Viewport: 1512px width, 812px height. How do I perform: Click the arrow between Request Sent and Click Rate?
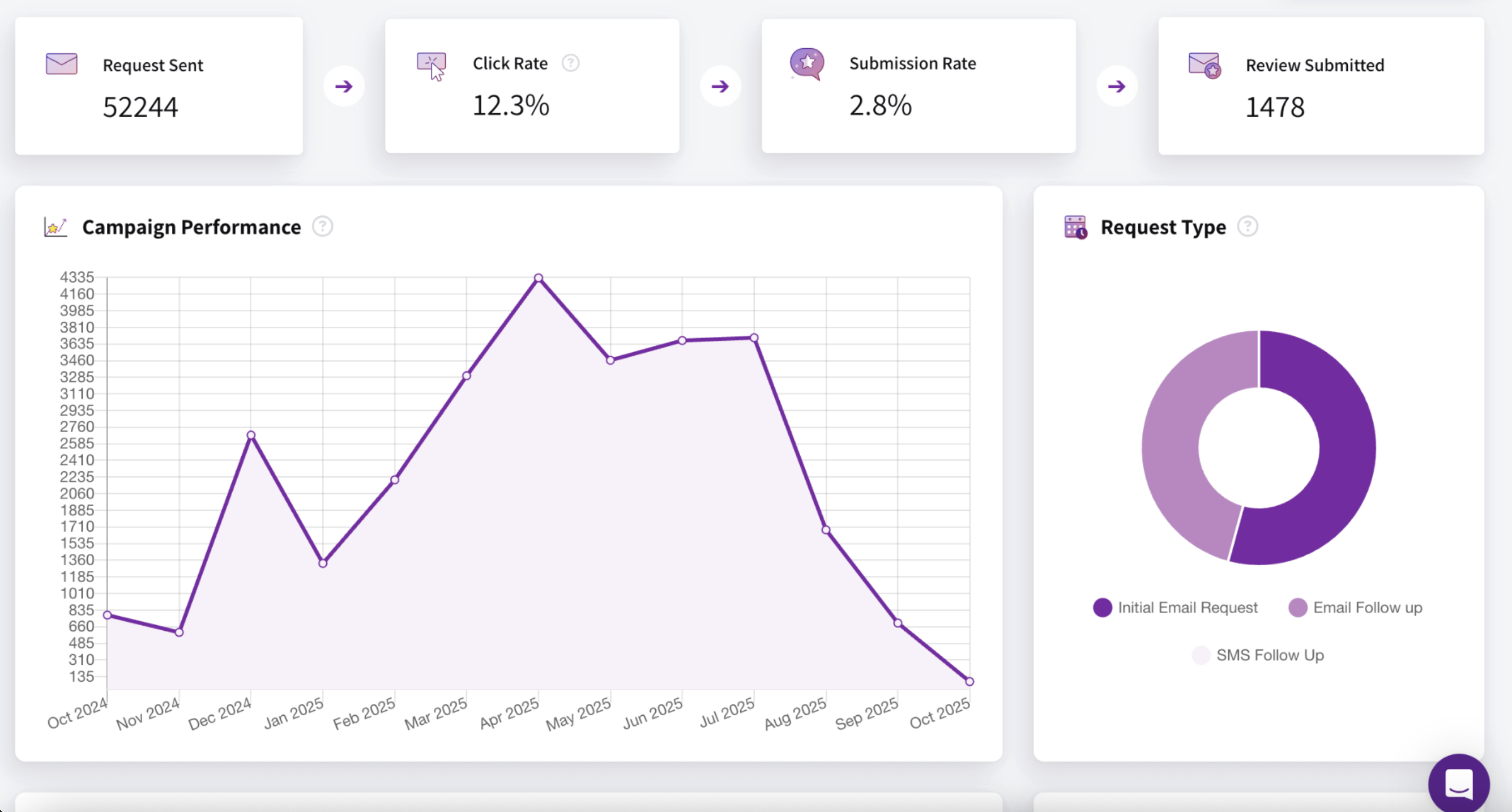[x=344, y=86]
